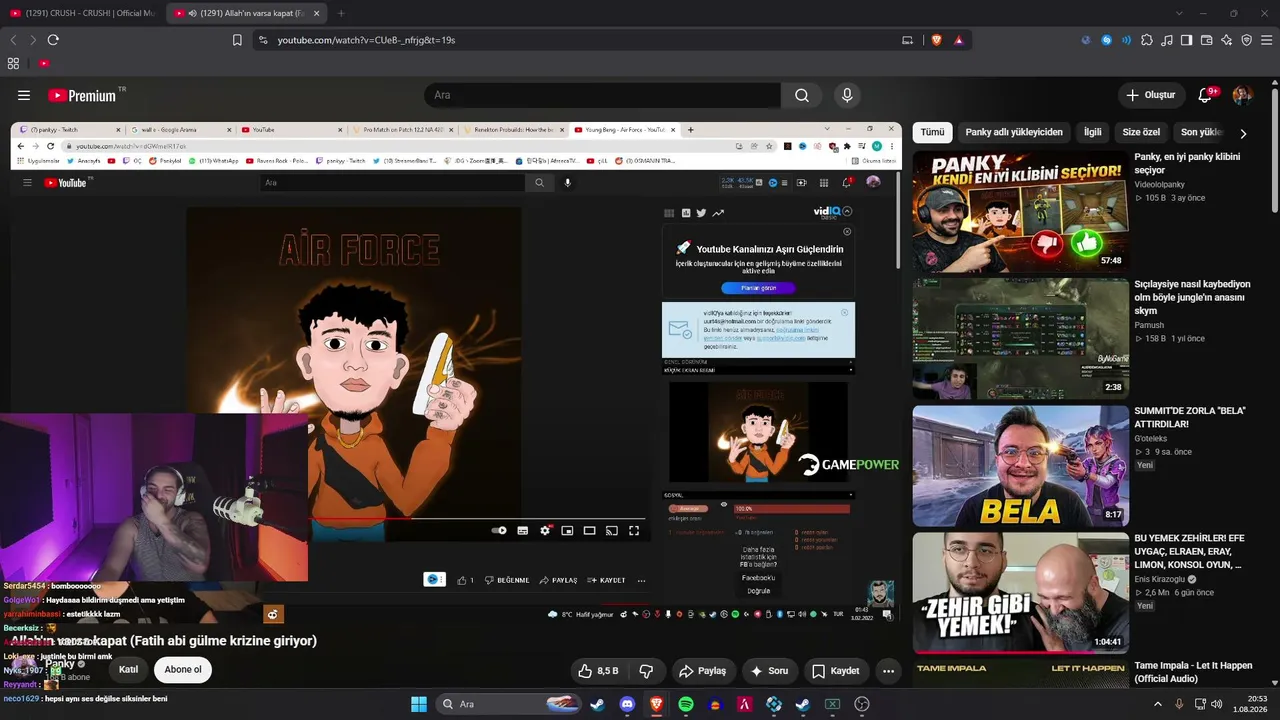Screen dimensions: 1280x720
Task: Open the Brave Shields lion icon
Action: point(936,40)
